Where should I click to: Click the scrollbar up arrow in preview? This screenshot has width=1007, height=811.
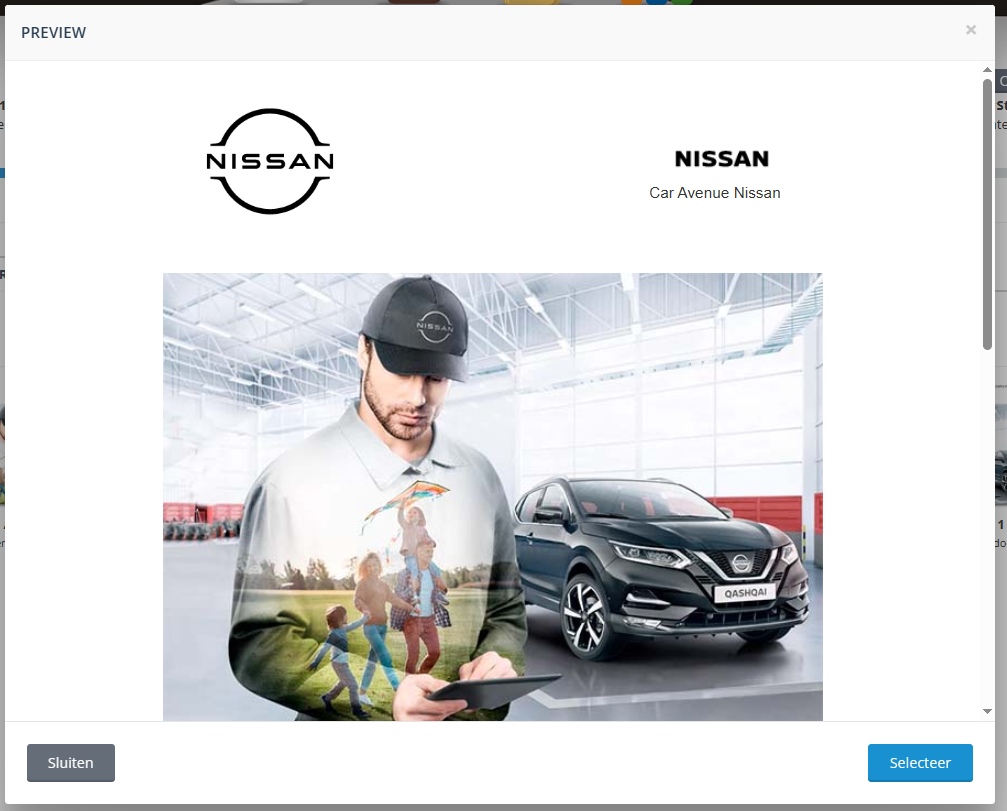(x=987, y=69)
